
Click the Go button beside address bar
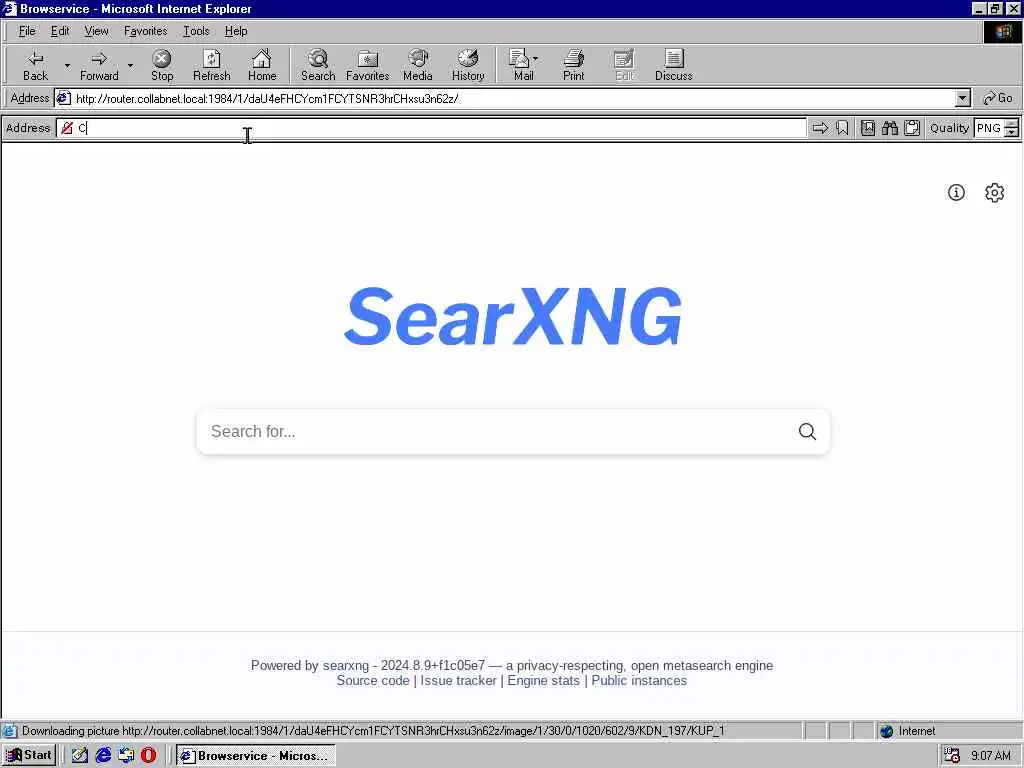point(998,99)
